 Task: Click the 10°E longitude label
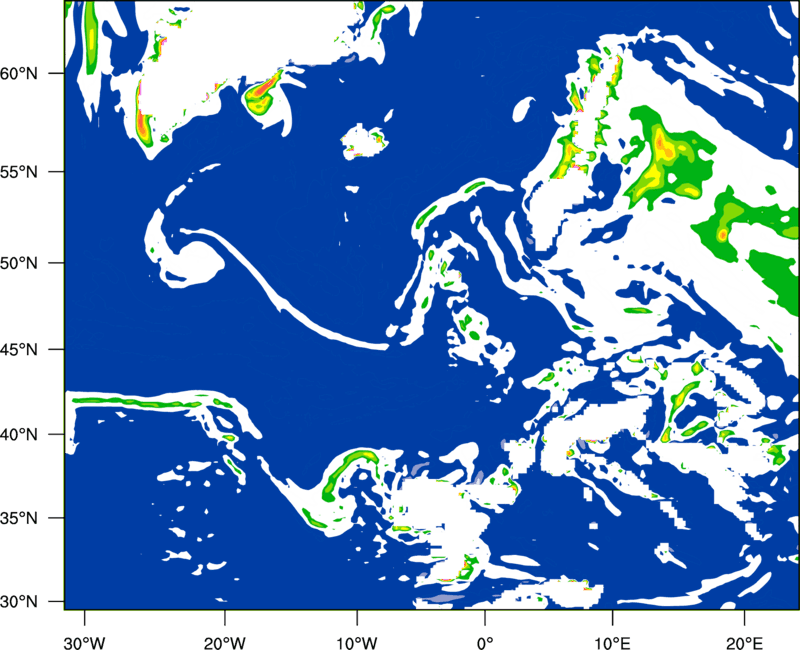pos(612,643)
